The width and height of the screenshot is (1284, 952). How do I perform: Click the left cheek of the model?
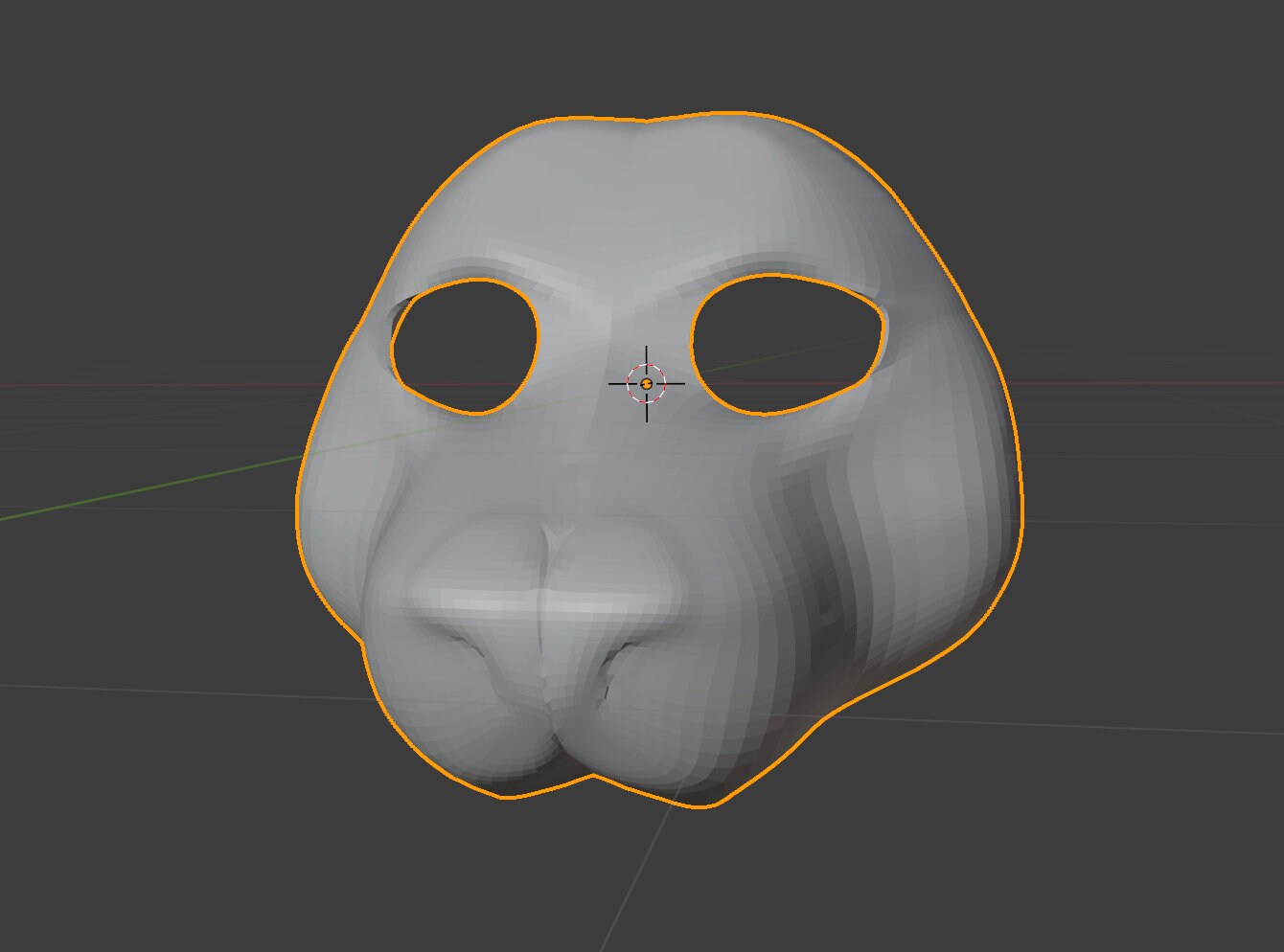tap(383, 498)
